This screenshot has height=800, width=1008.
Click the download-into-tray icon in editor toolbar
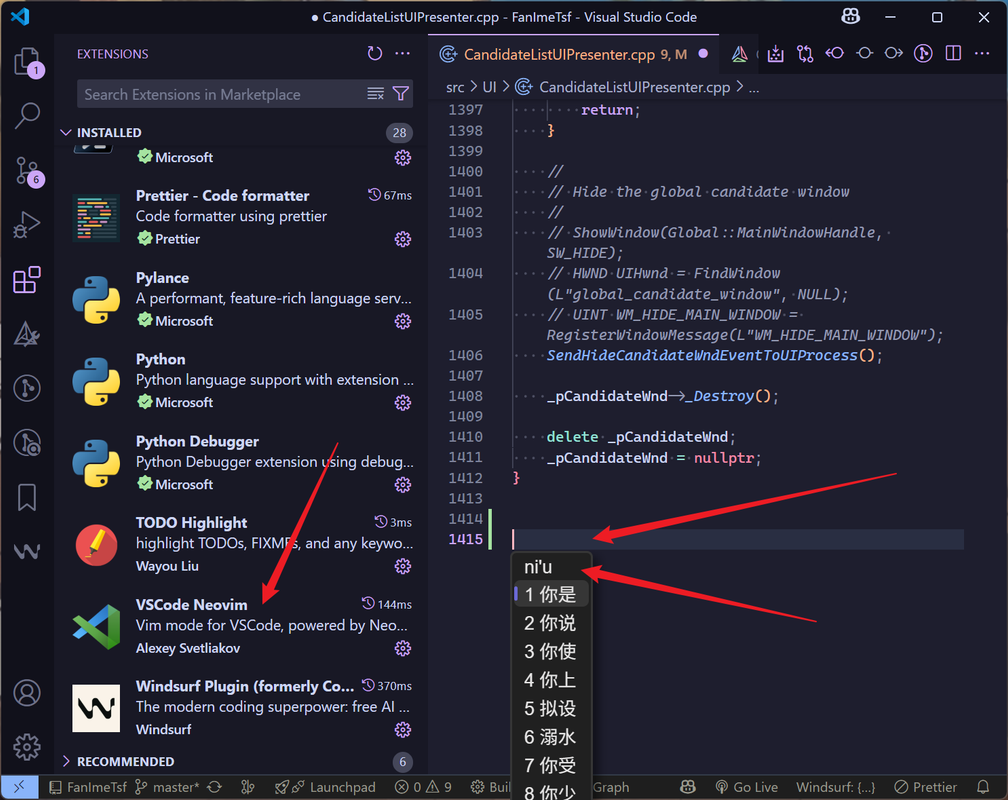click(776, 54)
